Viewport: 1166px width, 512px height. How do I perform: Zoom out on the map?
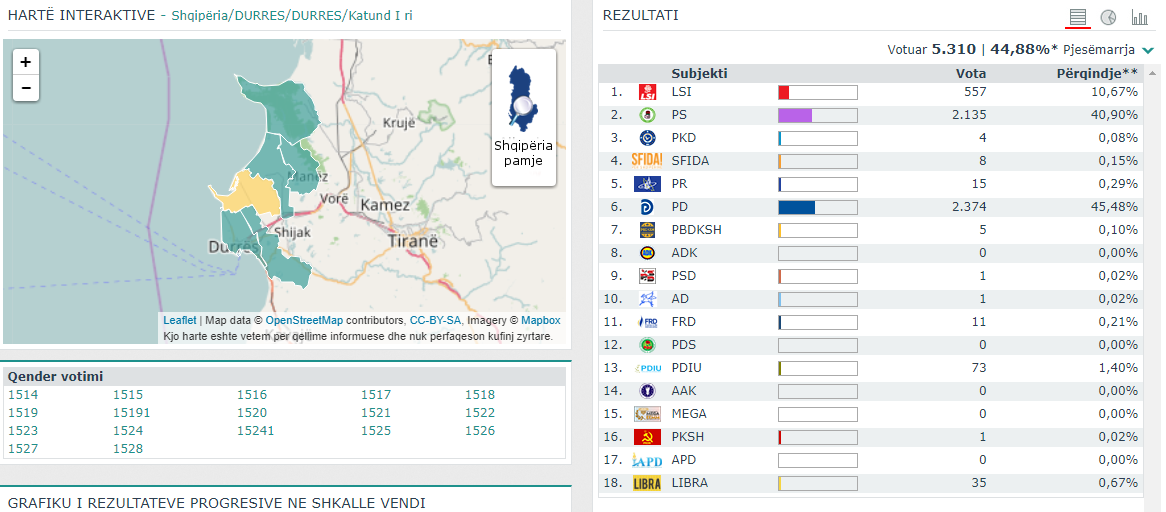point(26,88)
